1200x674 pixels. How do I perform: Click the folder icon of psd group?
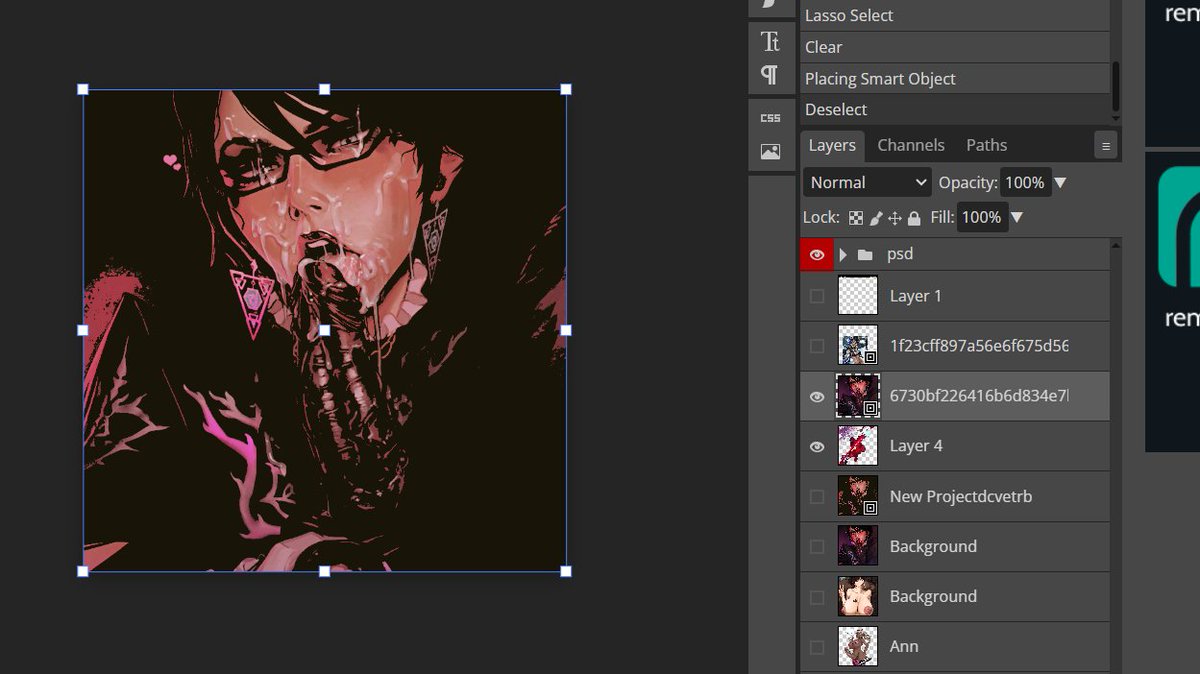(865, 255)
